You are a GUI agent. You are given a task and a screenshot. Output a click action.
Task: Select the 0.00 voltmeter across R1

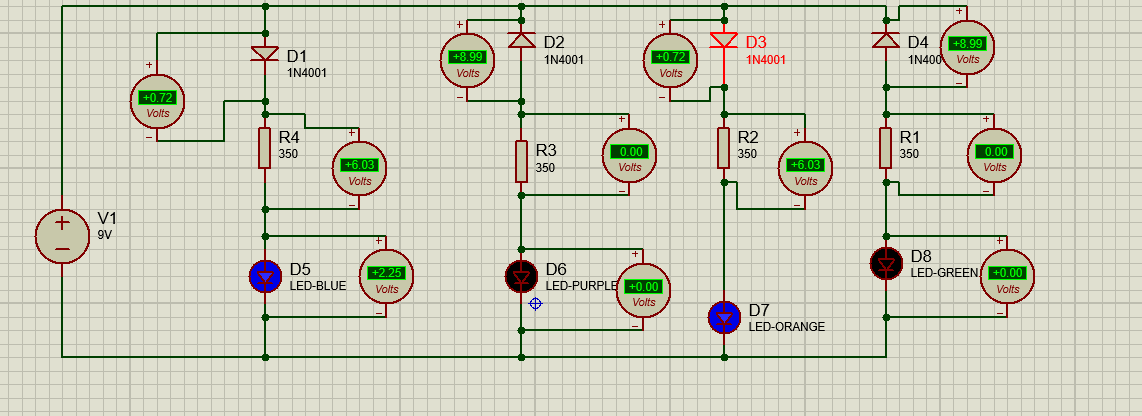pos(995,154)
